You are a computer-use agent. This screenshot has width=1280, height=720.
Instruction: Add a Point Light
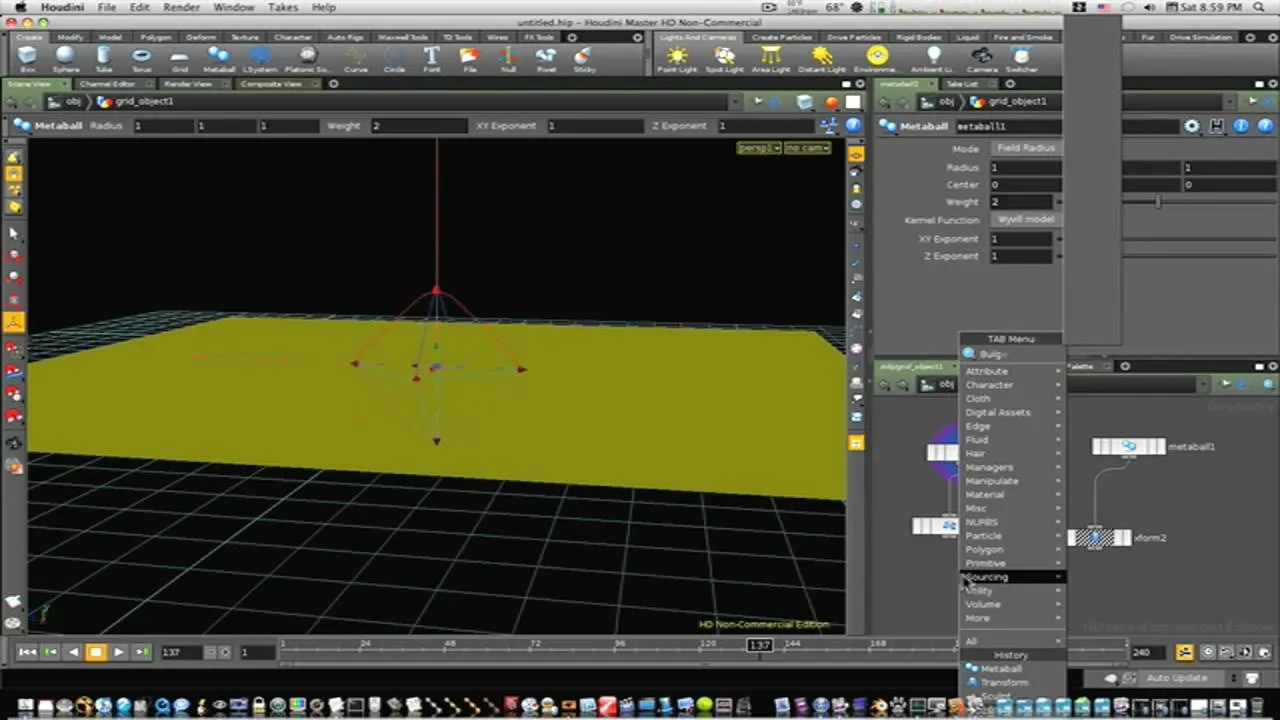pos(677,59)
